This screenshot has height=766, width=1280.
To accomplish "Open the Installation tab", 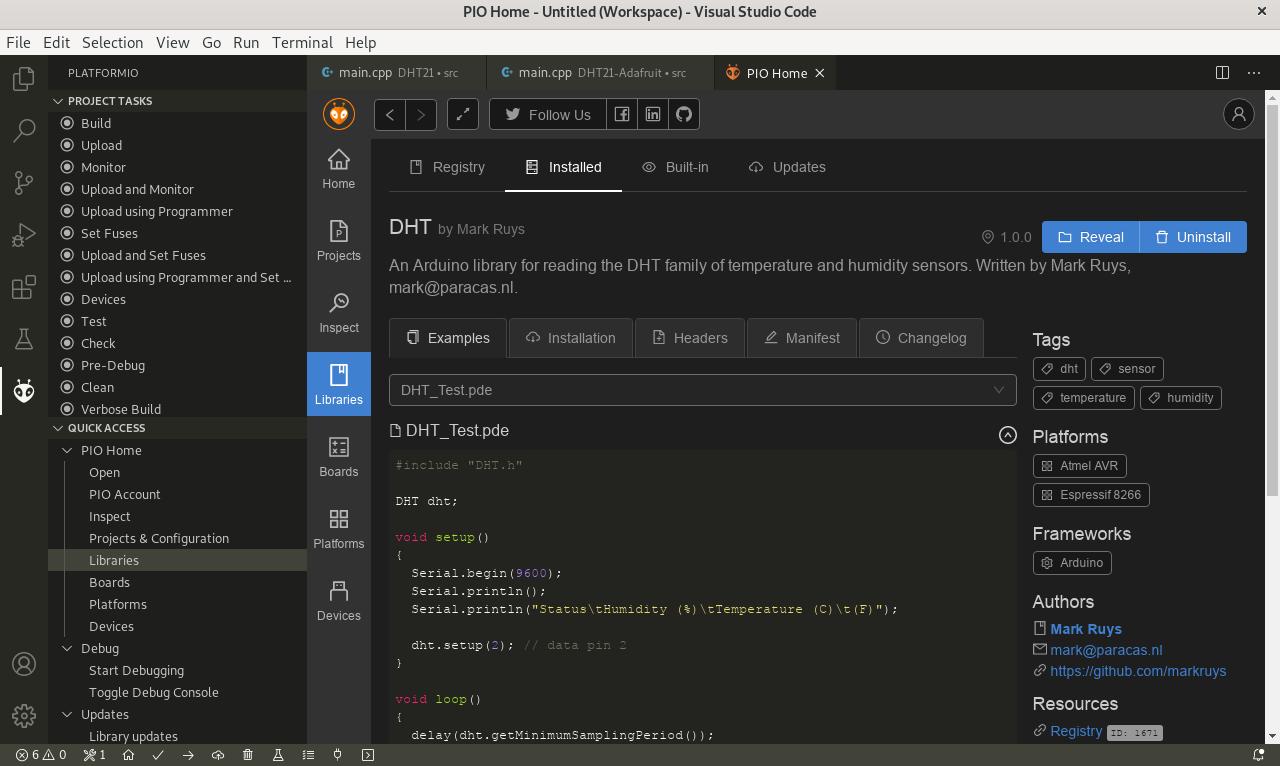I will pos(571,338).
